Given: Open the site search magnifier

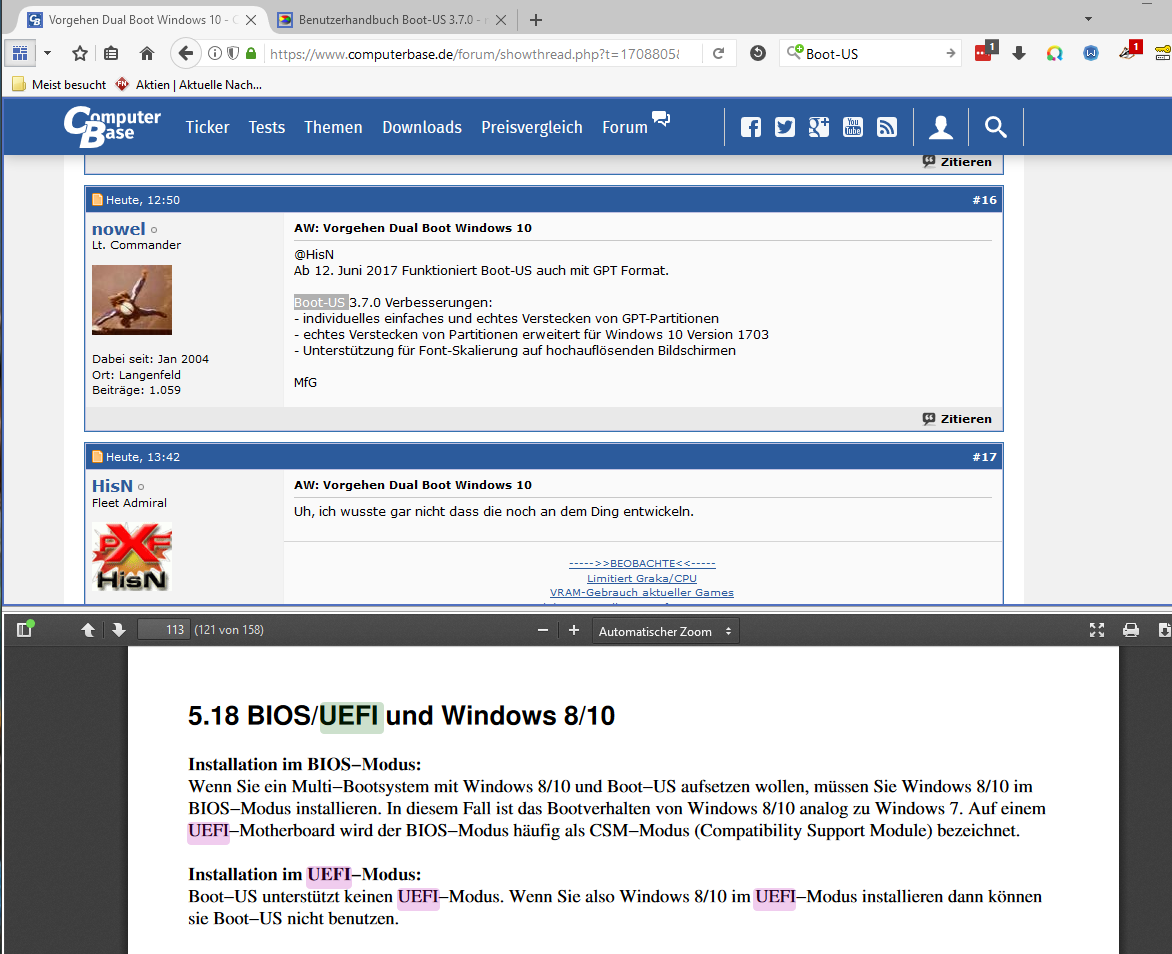Looking at the screenshot, I should [995, 127].
